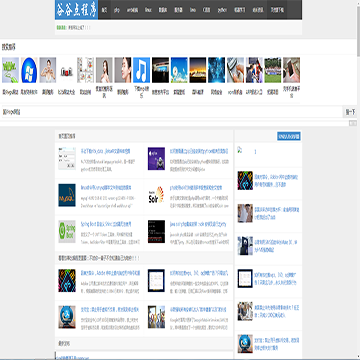Open the python navigation menu item
Image resolution: width=360 pixels, height=360 pixels.
coord(222,10)
